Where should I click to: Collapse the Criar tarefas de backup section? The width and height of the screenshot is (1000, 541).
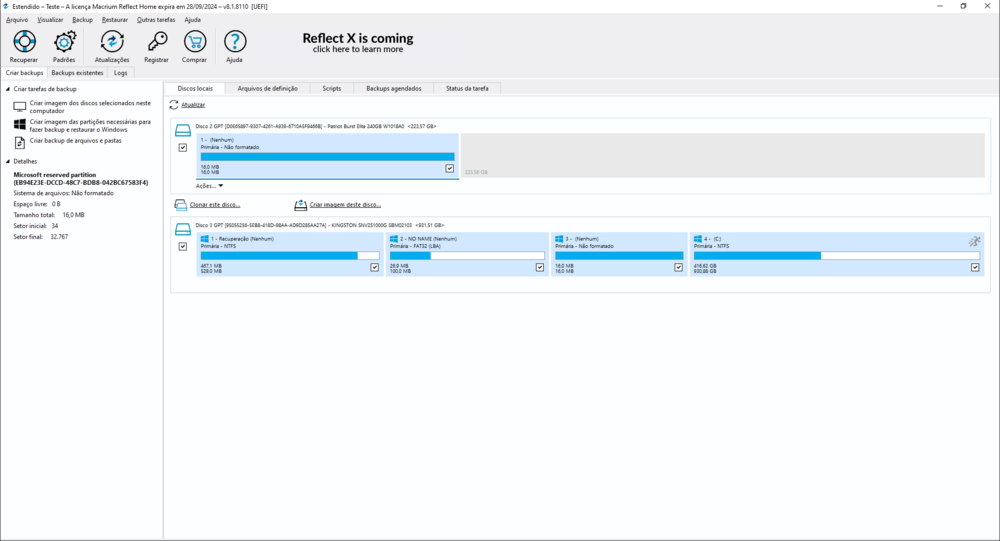[x=8, y=89]
